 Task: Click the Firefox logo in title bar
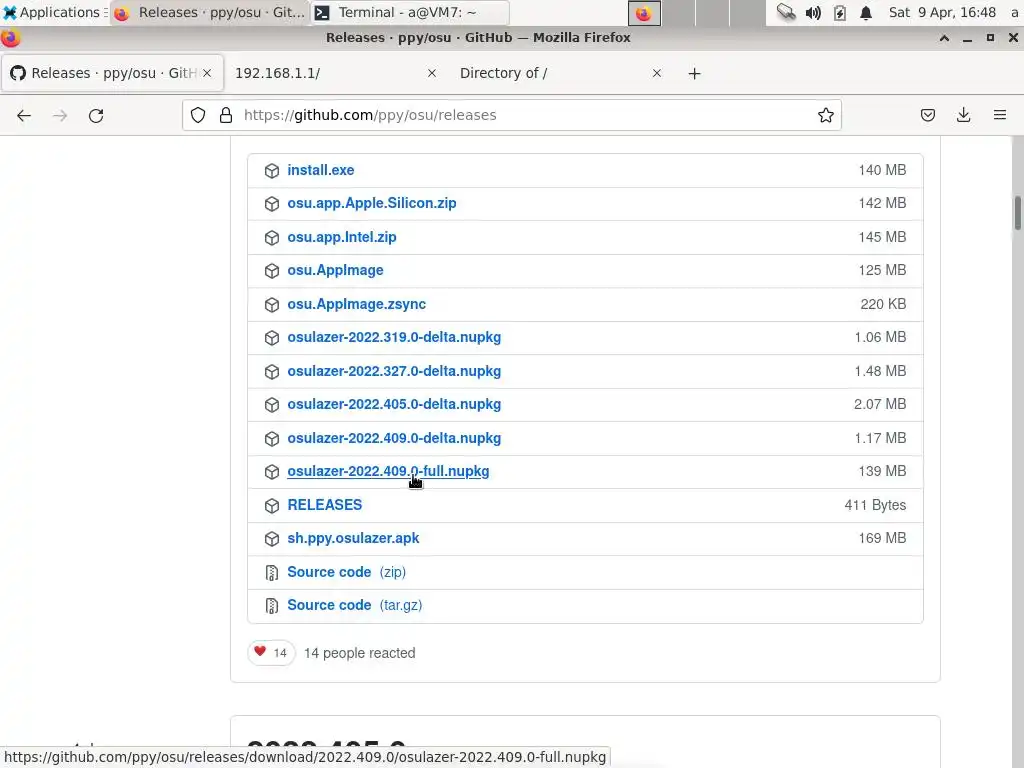pos(10,38)
